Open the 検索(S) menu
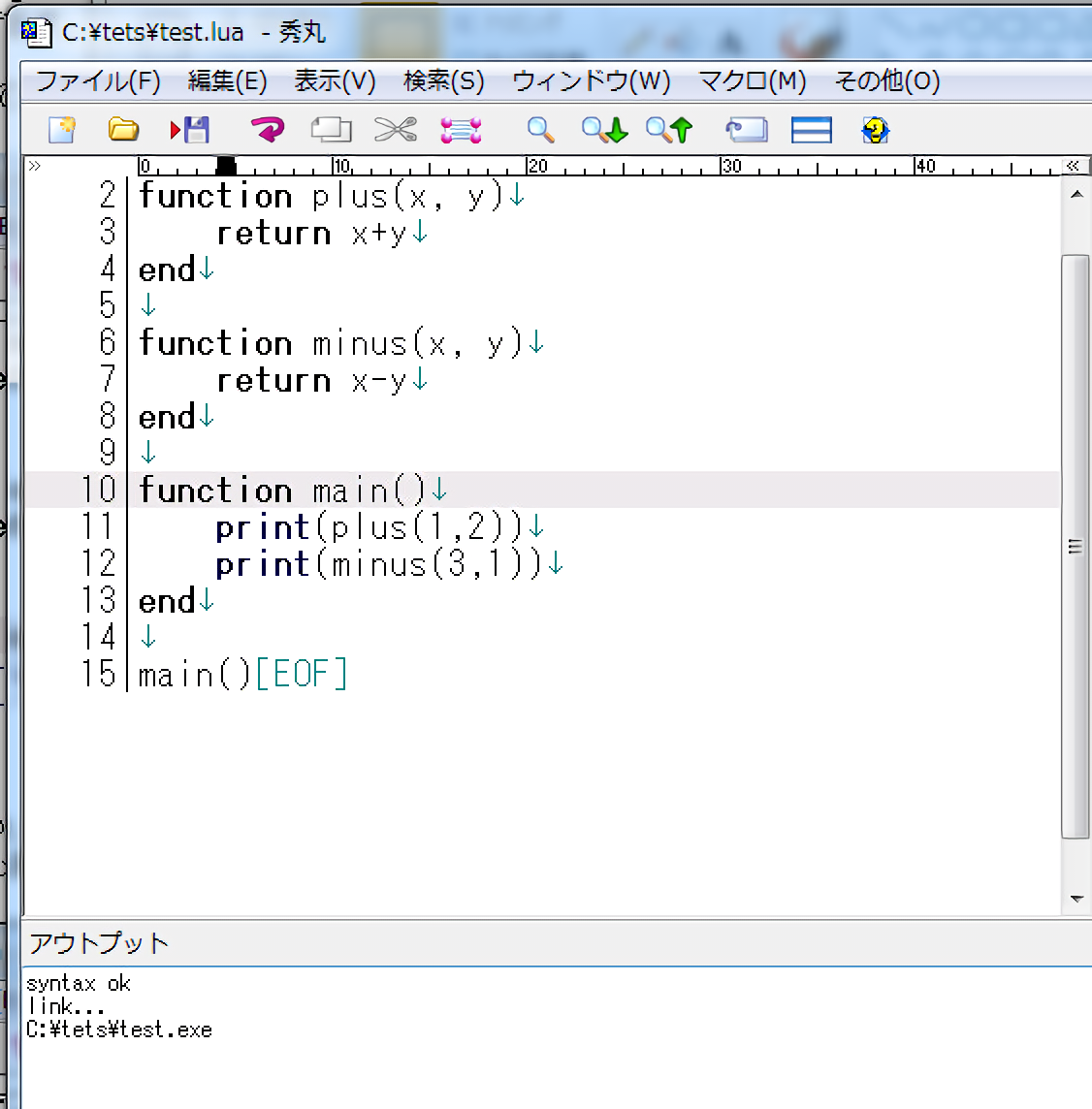 tap(443, 81)
